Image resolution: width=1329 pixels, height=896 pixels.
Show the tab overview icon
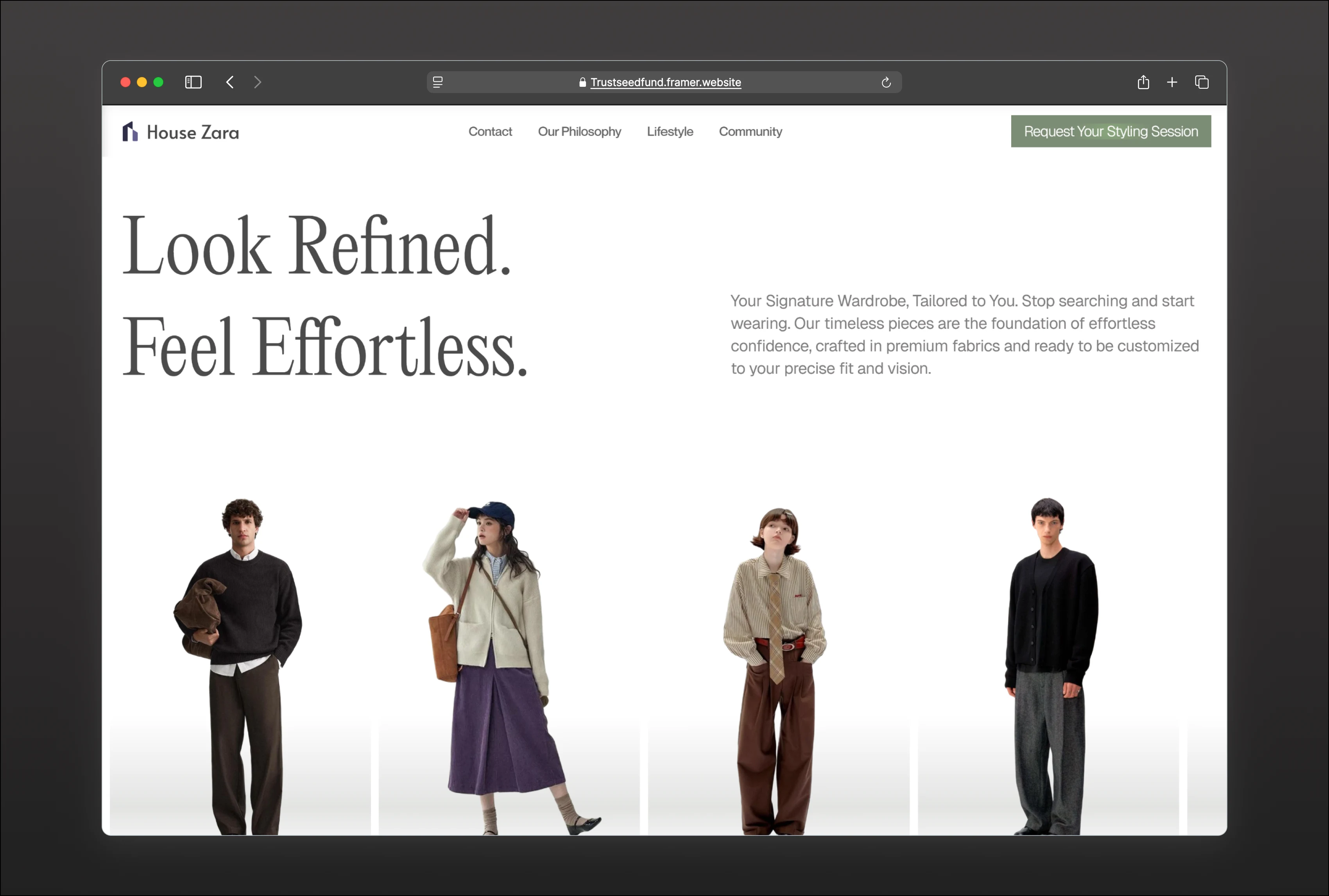point(1202,82)
